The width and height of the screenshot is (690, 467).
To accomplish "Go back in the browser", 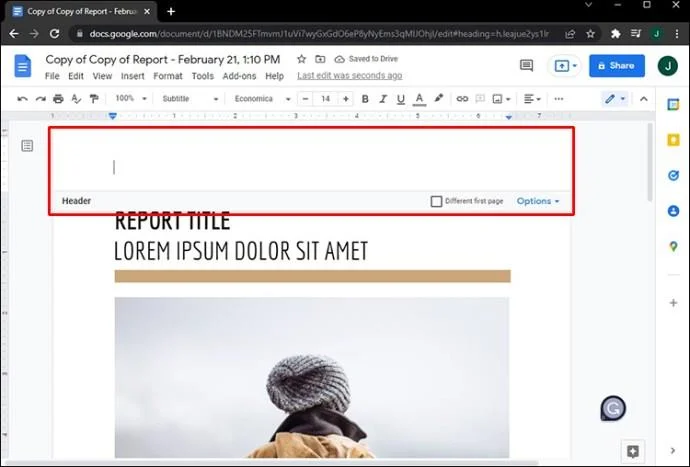I will click(14, 33).
